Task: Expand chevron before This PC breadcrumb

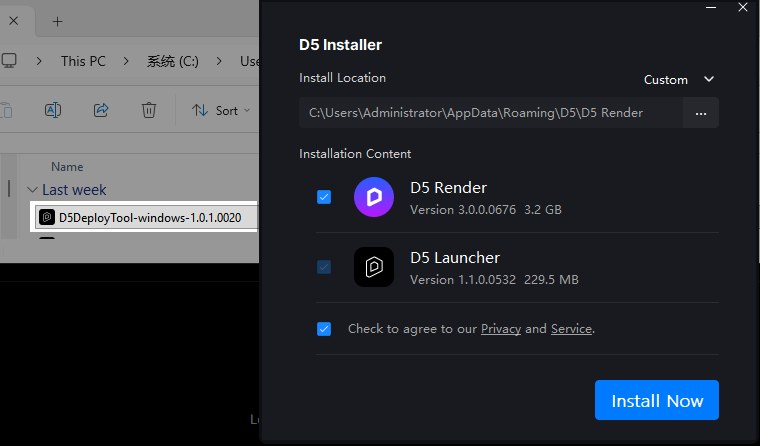Action: [39, 61]
